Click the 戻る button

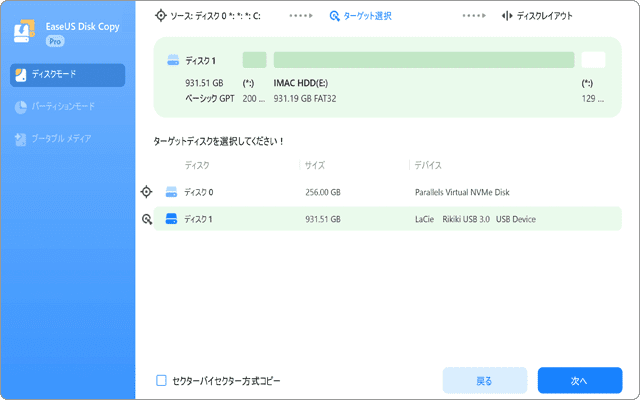(x=484, y=381)
